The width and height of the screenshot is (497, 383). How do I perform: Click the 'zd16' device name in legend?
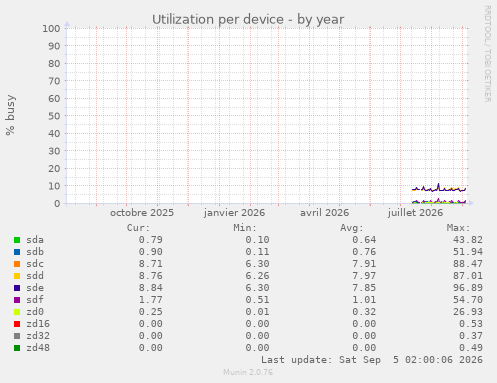(38, 324)
